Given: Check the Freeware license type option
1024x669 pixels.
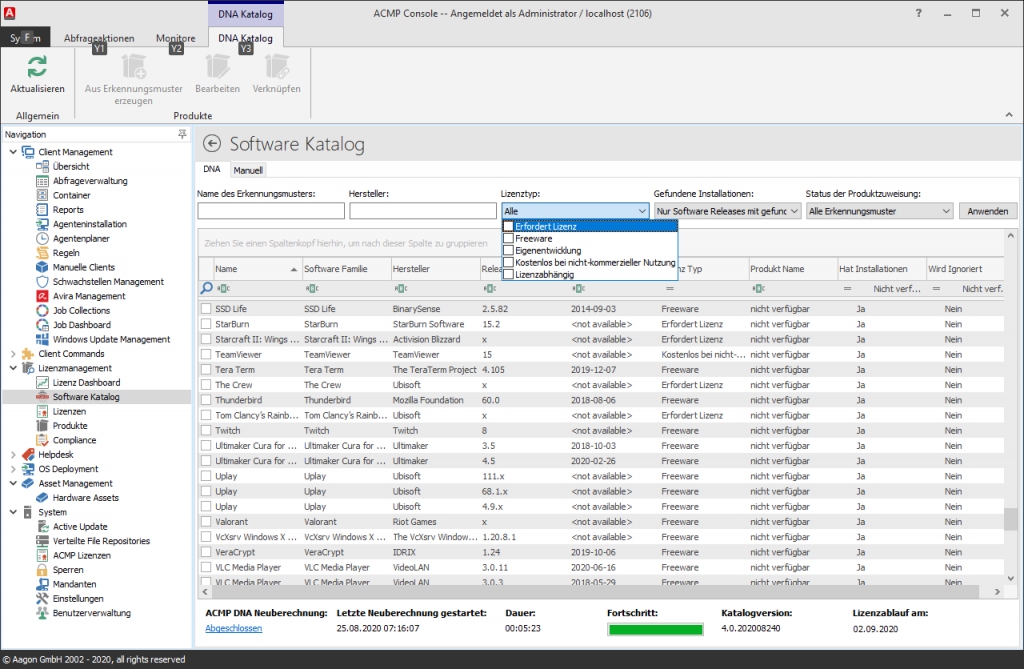Looking at the screenshot, I should 508,238.
